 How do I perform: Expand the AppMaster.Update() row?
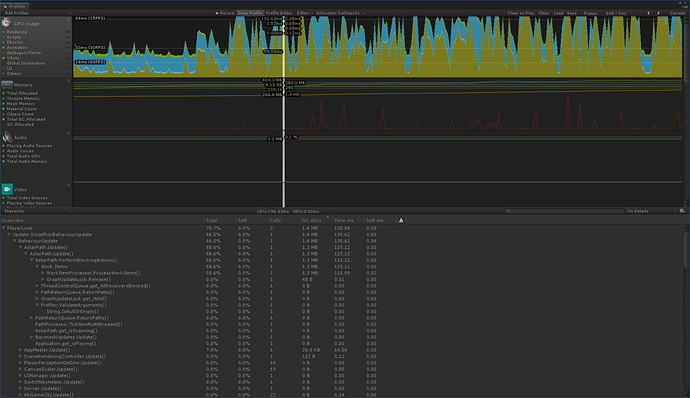pyautogui.click(x=20, y=350)
